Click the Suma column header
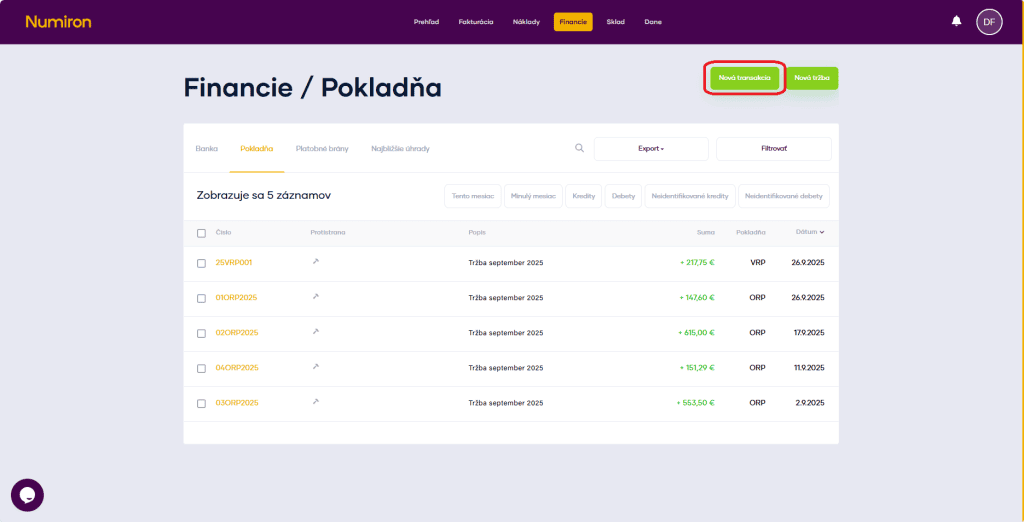Image resolution: width=1024 pixels, height=522 pixels. pos(705,233)
